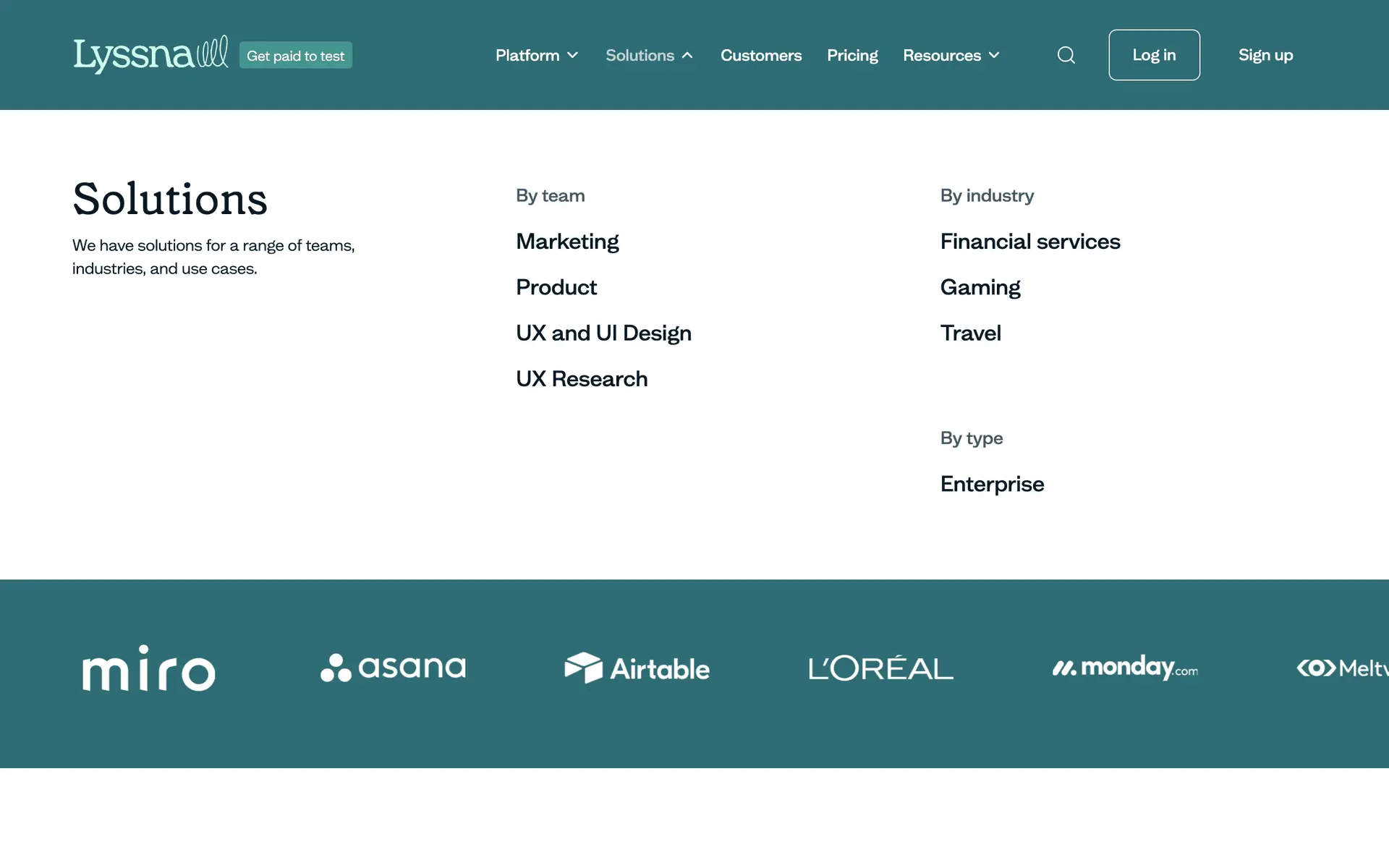The height and width of the screenshot is (868, 1389).
Task: Collapse the Solutions dropdown menu
Action: point(649,55)
